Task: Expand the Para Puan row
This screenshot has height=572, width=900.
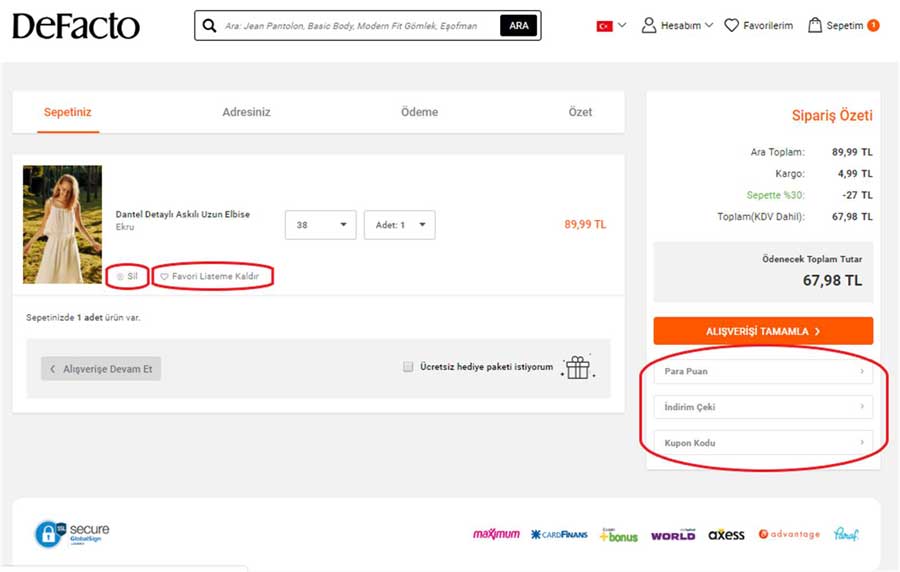Action: 763,371
